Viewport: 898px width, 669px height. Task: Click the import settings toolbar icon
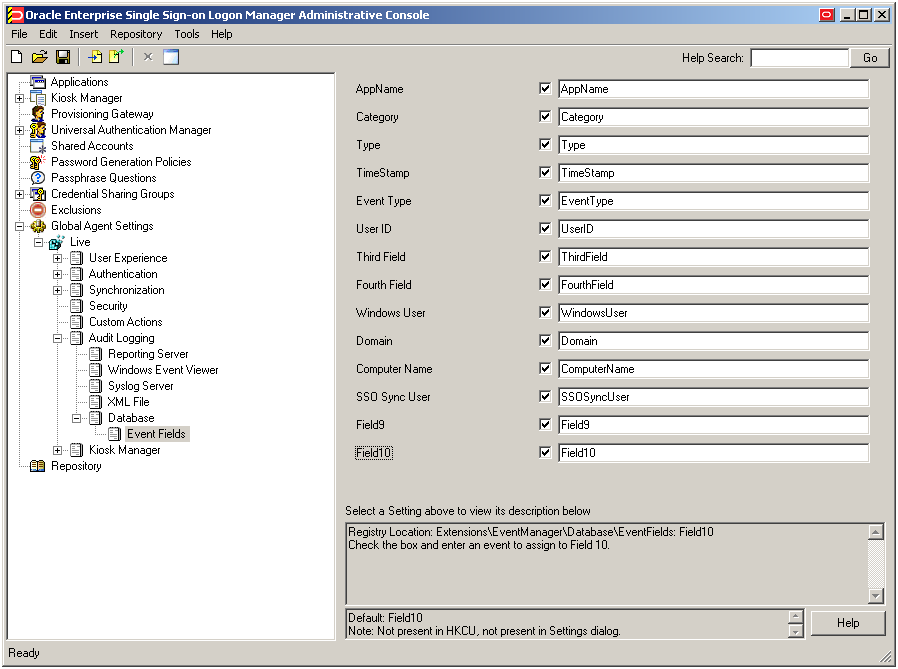click(95, 57)
